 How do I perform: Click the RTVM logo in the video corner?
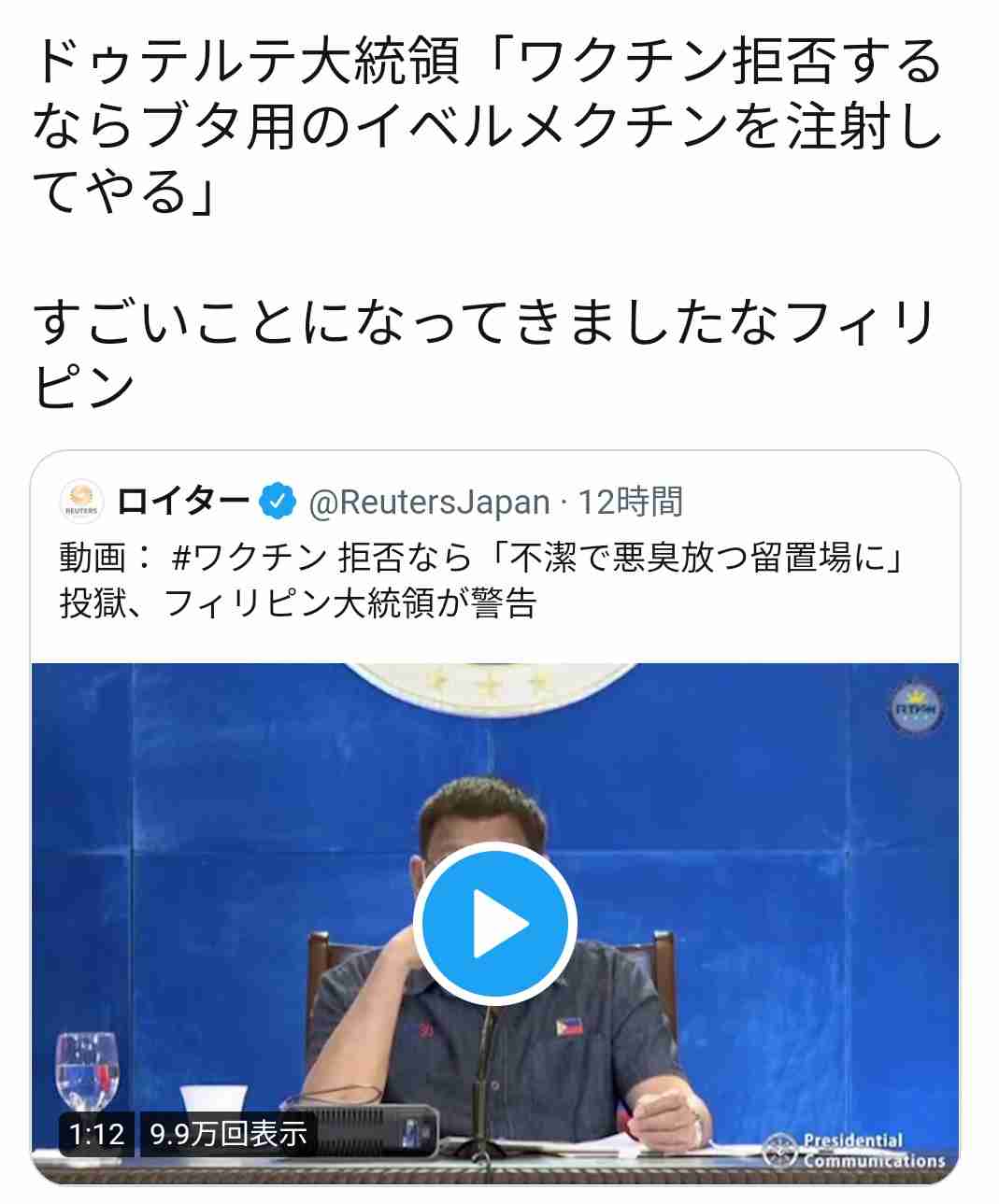[x=915, y=710]
